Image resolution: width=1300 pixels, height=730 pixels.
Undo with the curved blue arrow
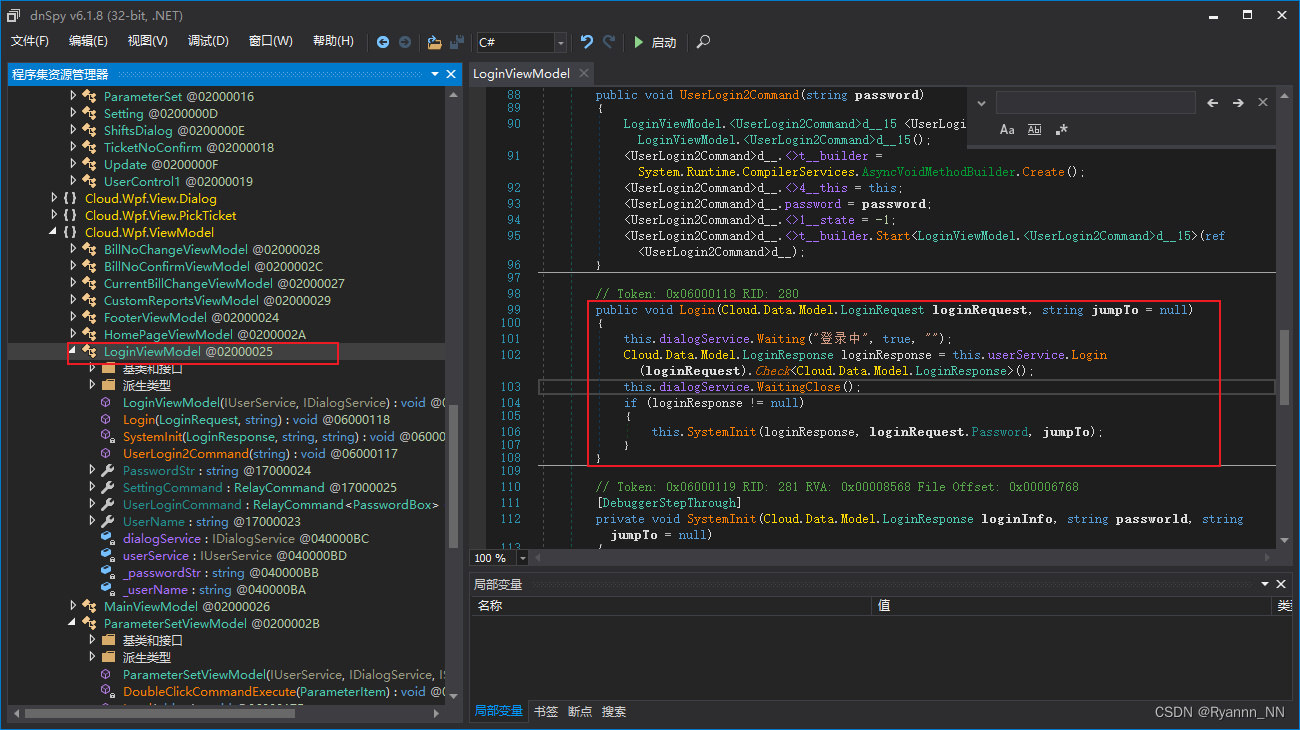[587, 42]
